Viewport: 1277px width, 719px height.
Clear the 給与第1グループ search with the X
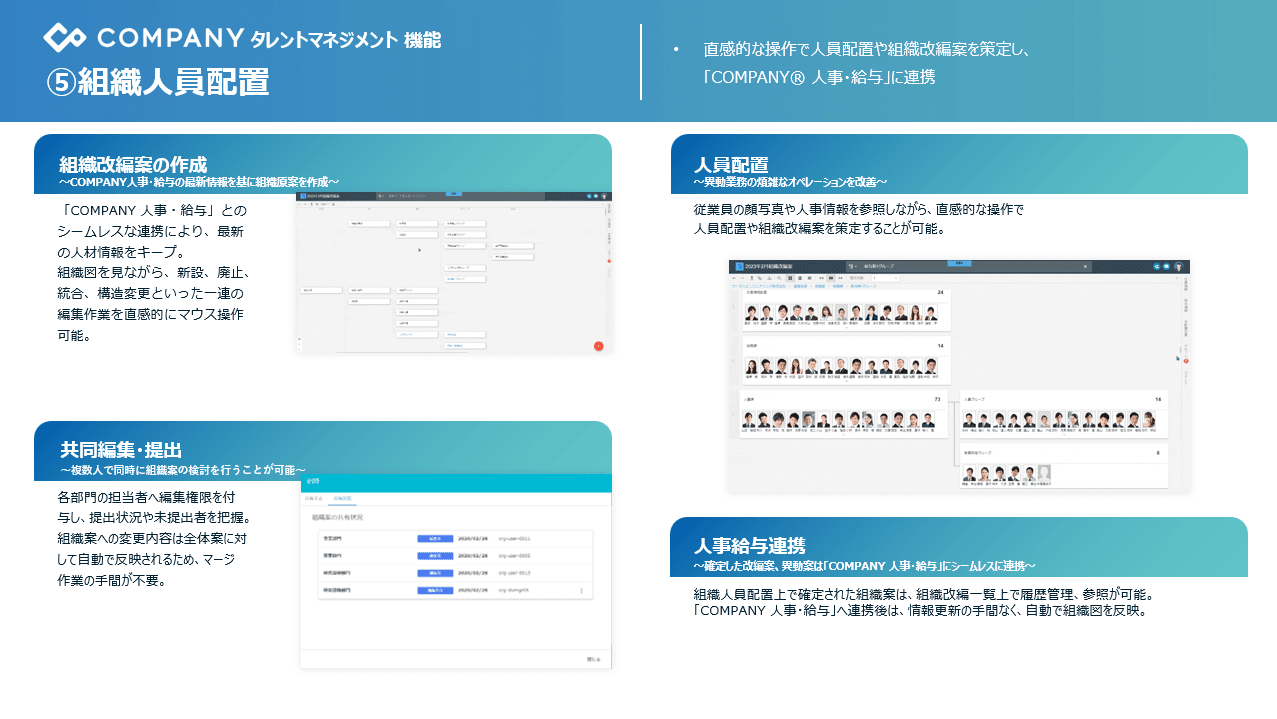coord(1086,267)
